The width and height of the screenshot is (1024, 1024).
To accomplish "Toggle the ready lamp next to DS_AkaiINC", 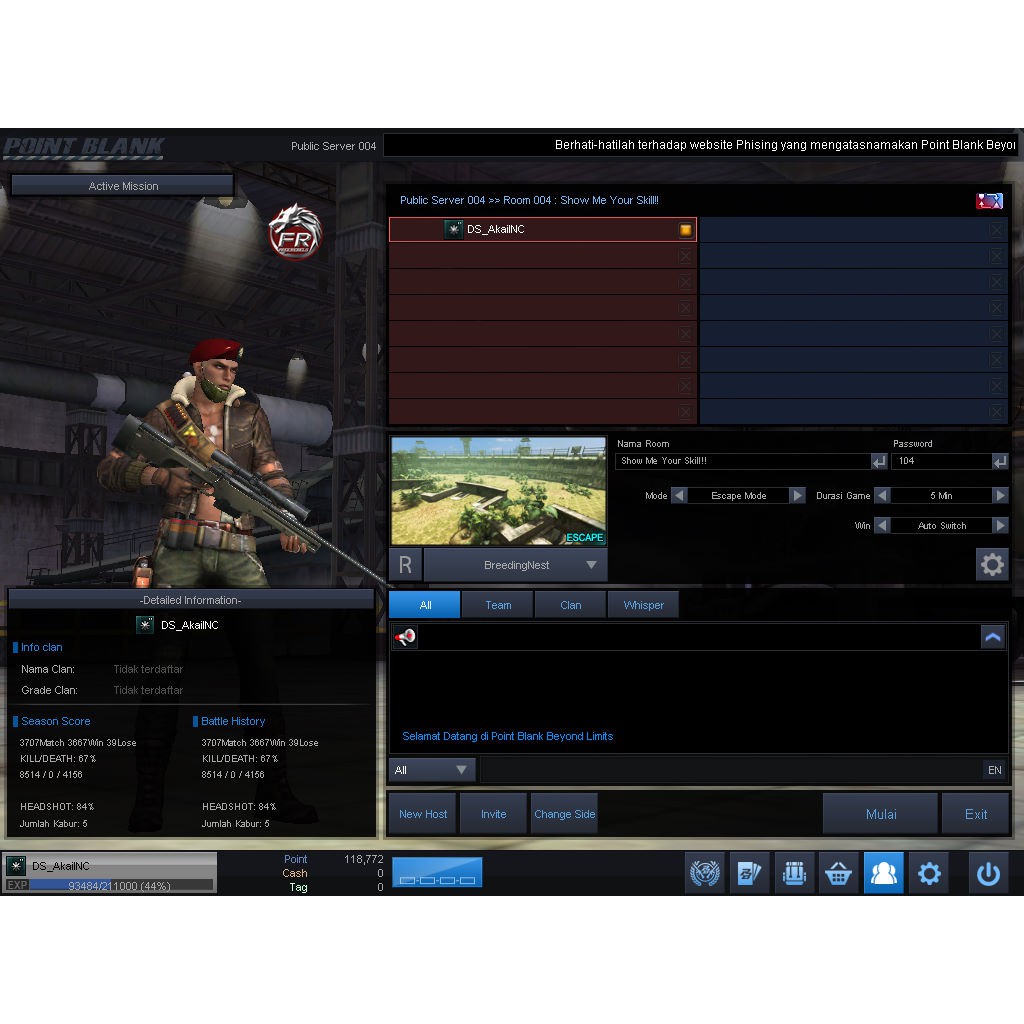I will click(x=684, y=229).
